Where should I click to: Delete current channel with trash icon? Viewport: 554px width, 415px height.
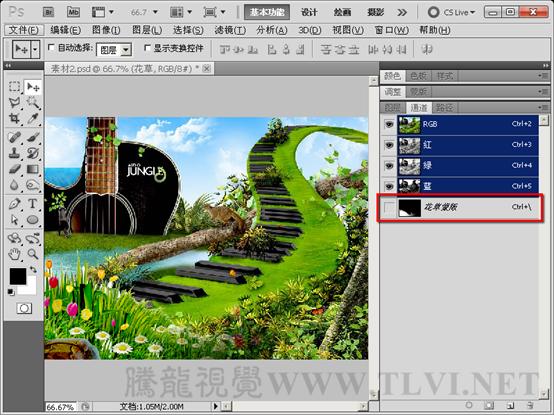coord(530,405)
